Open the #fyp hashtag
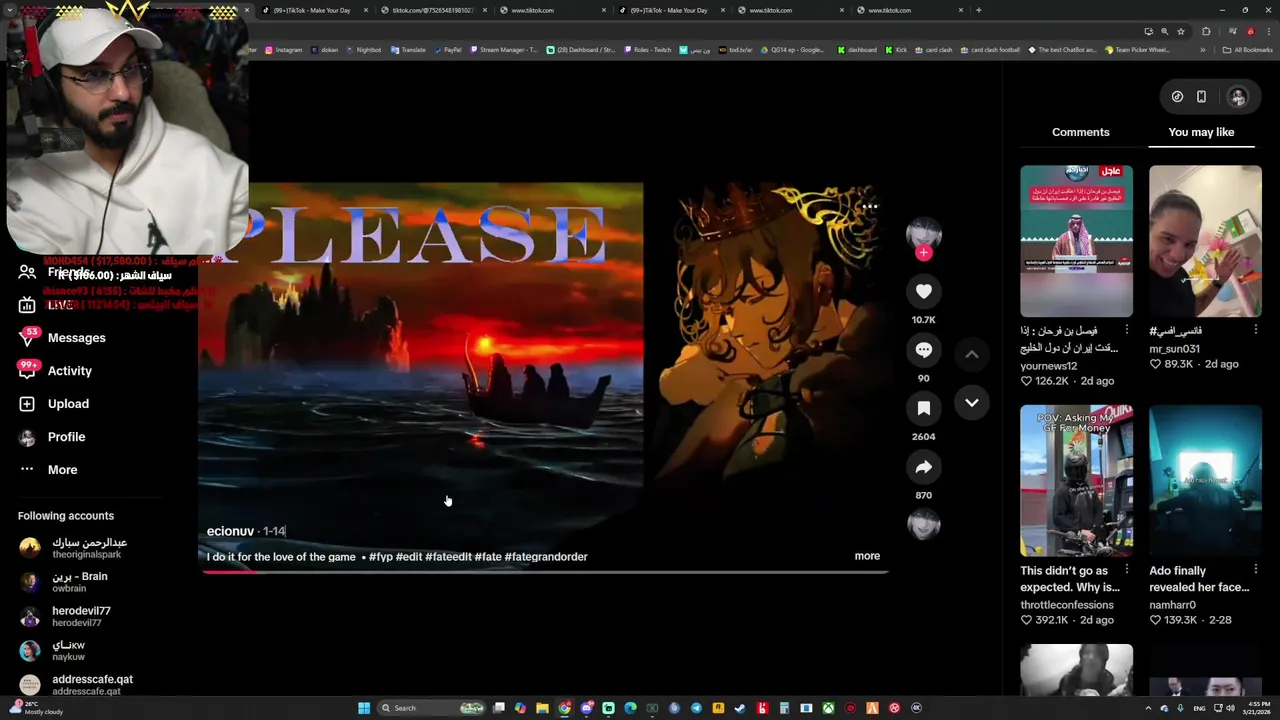The height and width of the screenshot is (720, 1280). tap(381, 557)
